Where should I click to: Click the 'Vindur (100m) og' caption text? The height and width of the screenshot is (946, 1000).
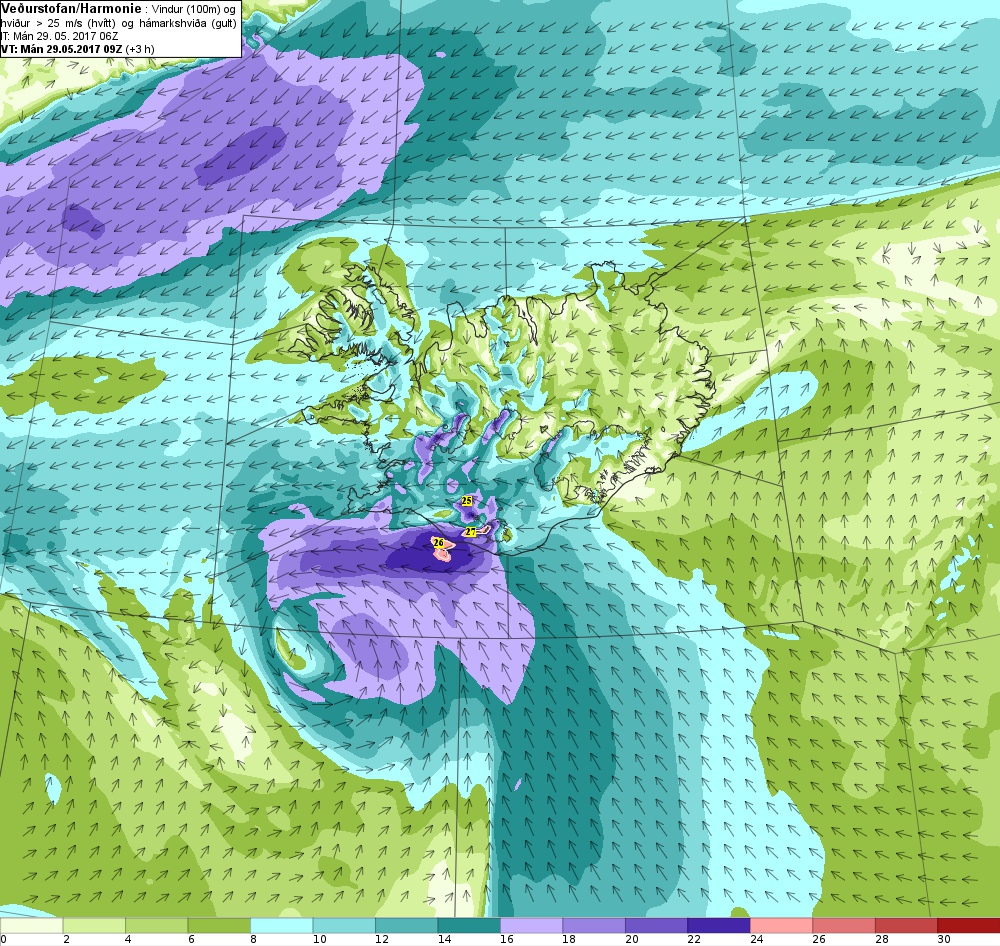pyautogui.click(x=194, y=10)
